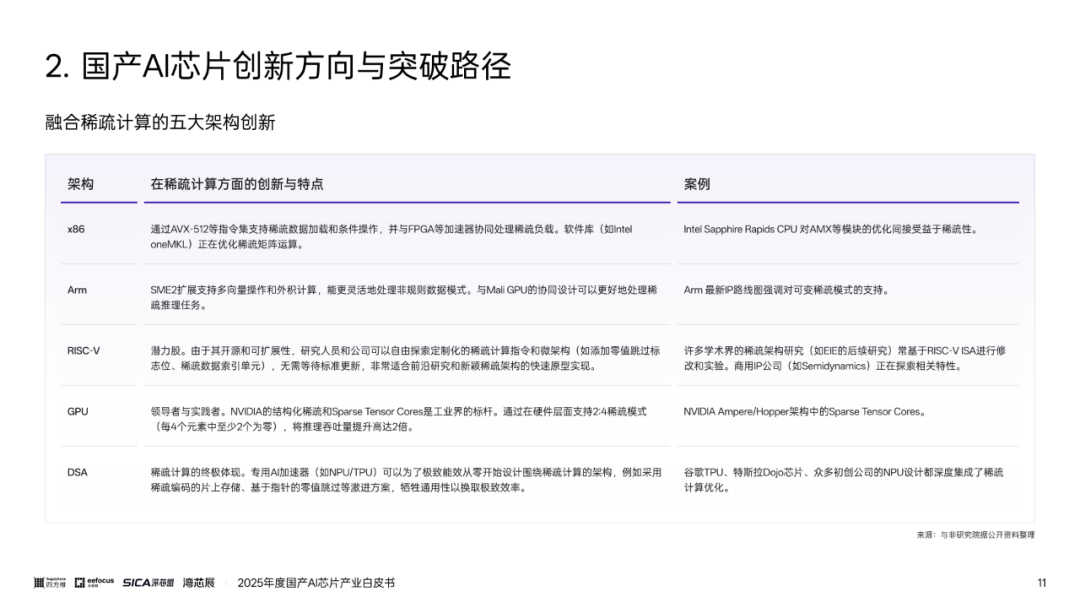Click the footer title 2025年度国产AI芯片产业白皮书
Image resolution: width=1080 pixels, height=608 pixels.
tap(316, 583)
